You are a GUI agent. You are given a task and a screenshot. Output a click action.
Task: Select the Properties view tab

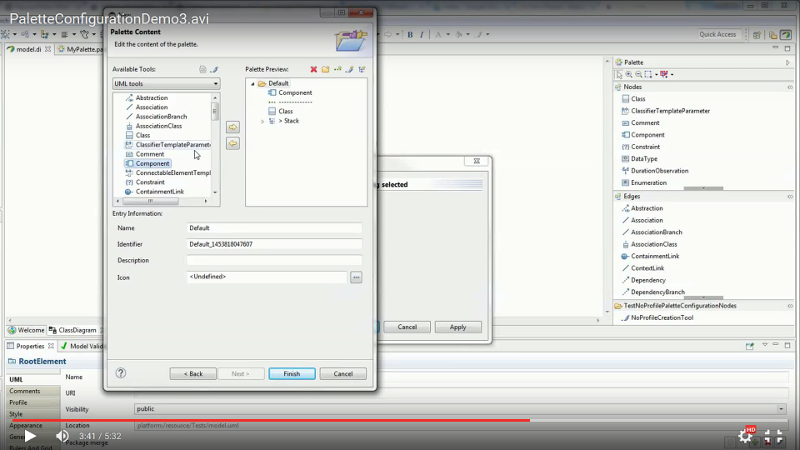[x=30, y=346]
